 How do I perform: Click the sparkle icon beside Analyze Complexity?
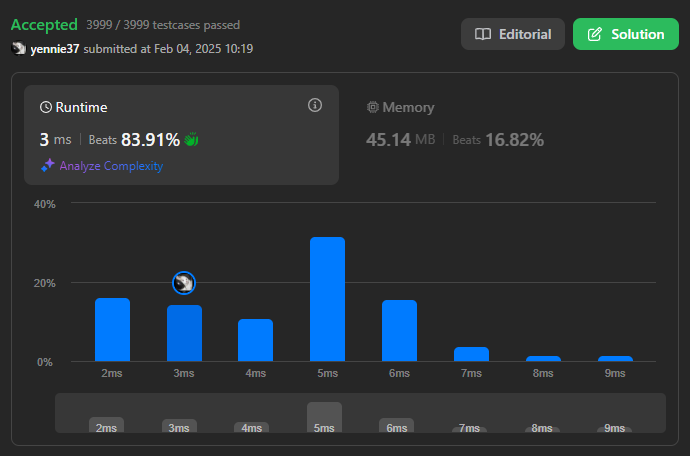[x=48, y=165]
